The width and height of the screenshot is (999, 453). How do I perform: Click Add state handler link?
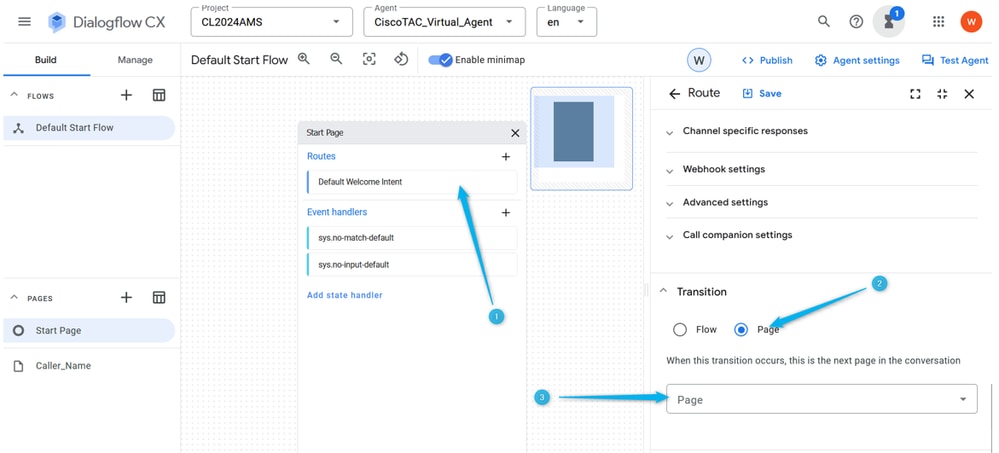(345, 295)
